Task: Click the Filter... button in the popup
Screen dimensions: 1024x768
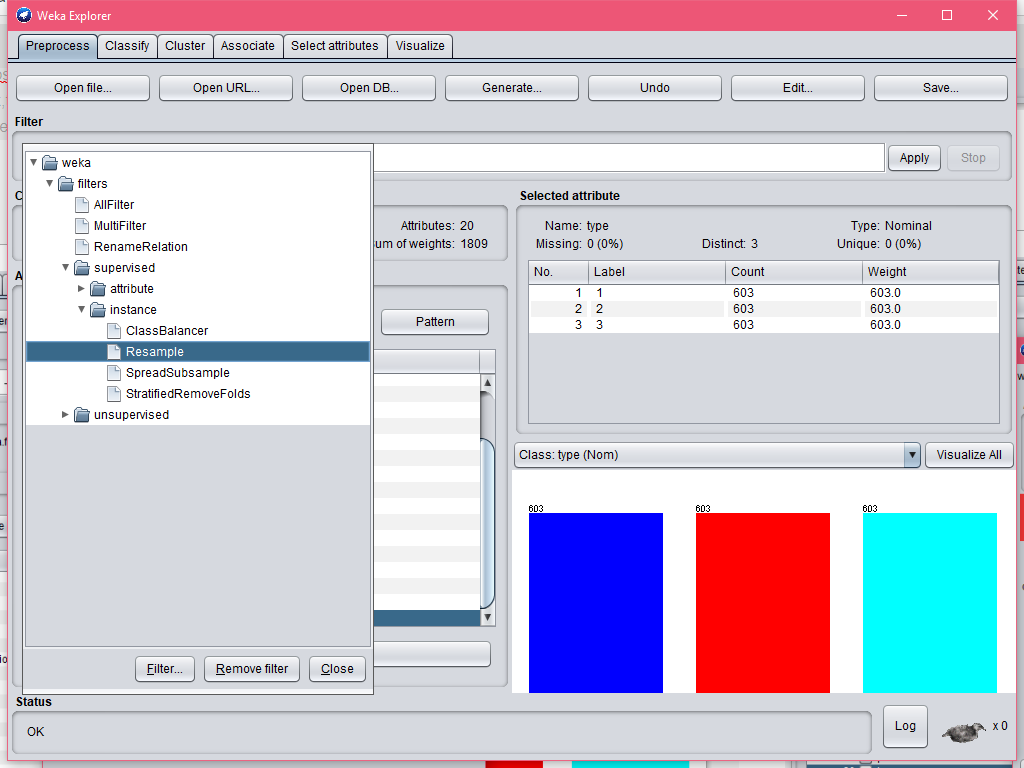Action: (x=165, y=669)
